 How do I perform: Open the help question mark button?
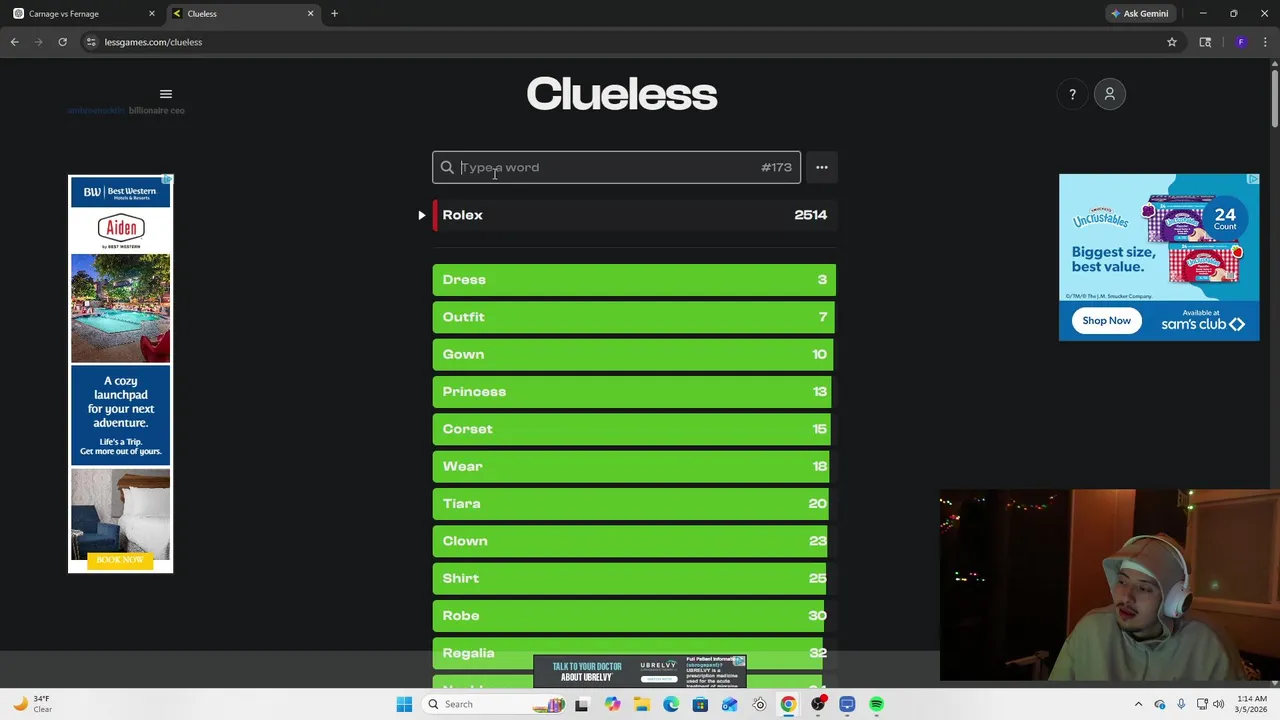coord(1072,94)
